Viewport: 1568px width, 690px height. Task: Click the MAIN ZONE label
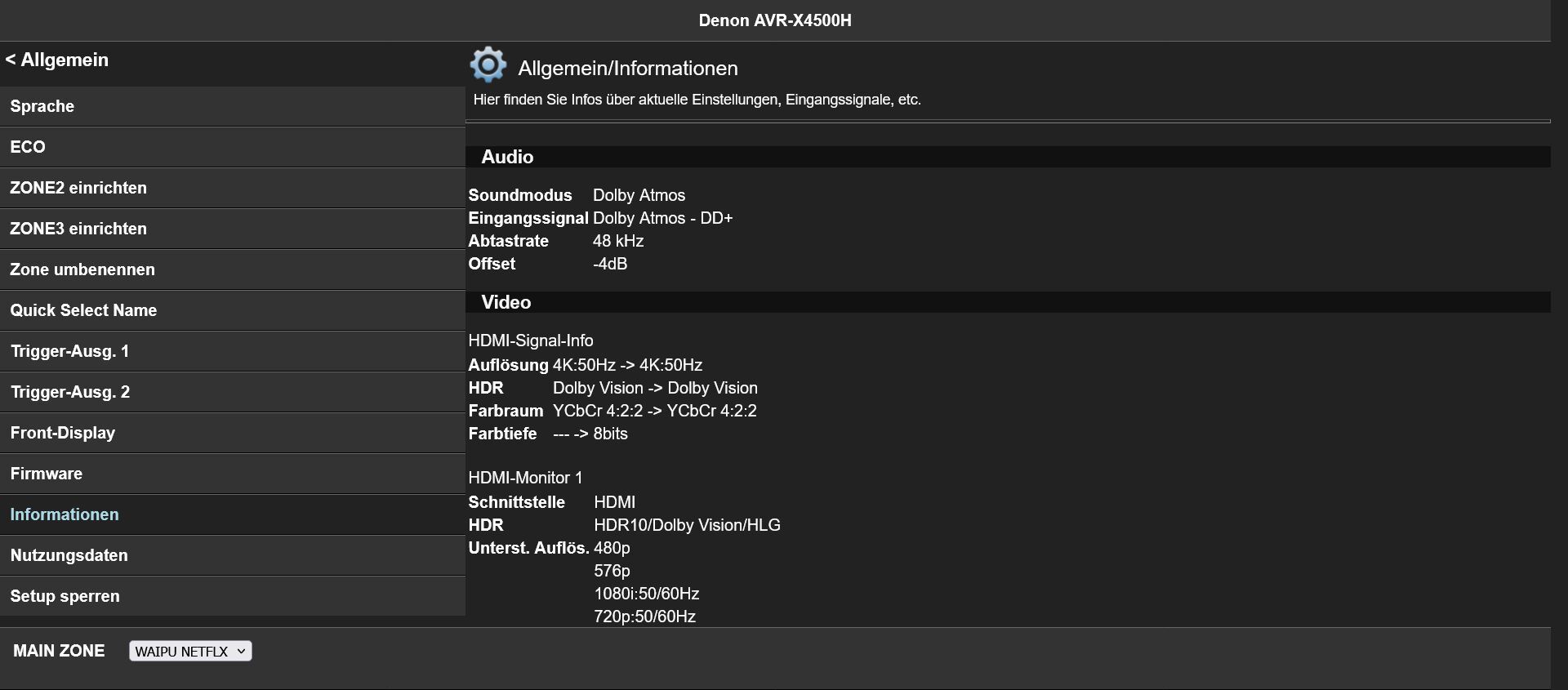click(x=59, y=651)
